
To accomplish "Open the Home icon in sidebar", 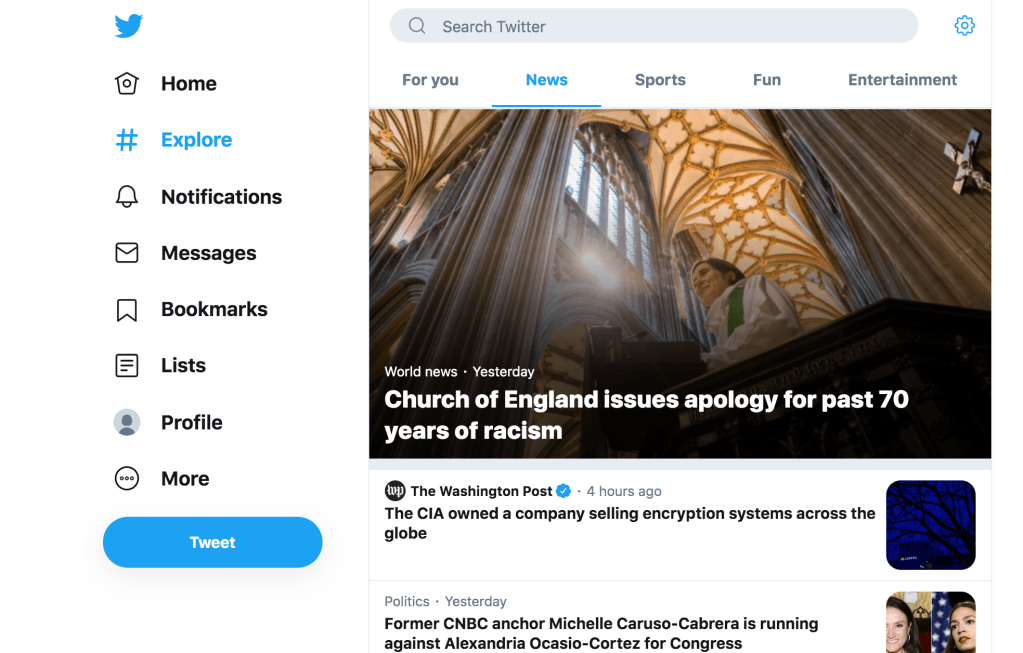I will pos(127,84).
